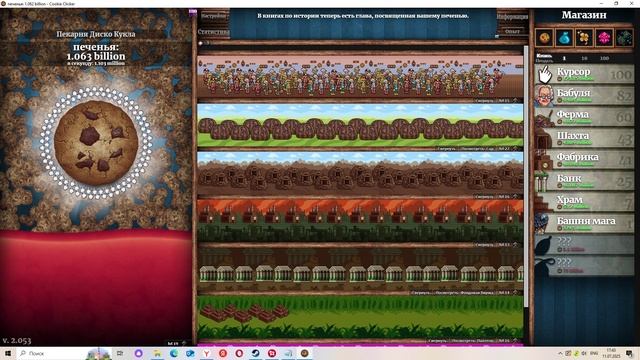Open File Explorer from the taskbar
Screen dimensions: 640x360
[x=157, y=353]
